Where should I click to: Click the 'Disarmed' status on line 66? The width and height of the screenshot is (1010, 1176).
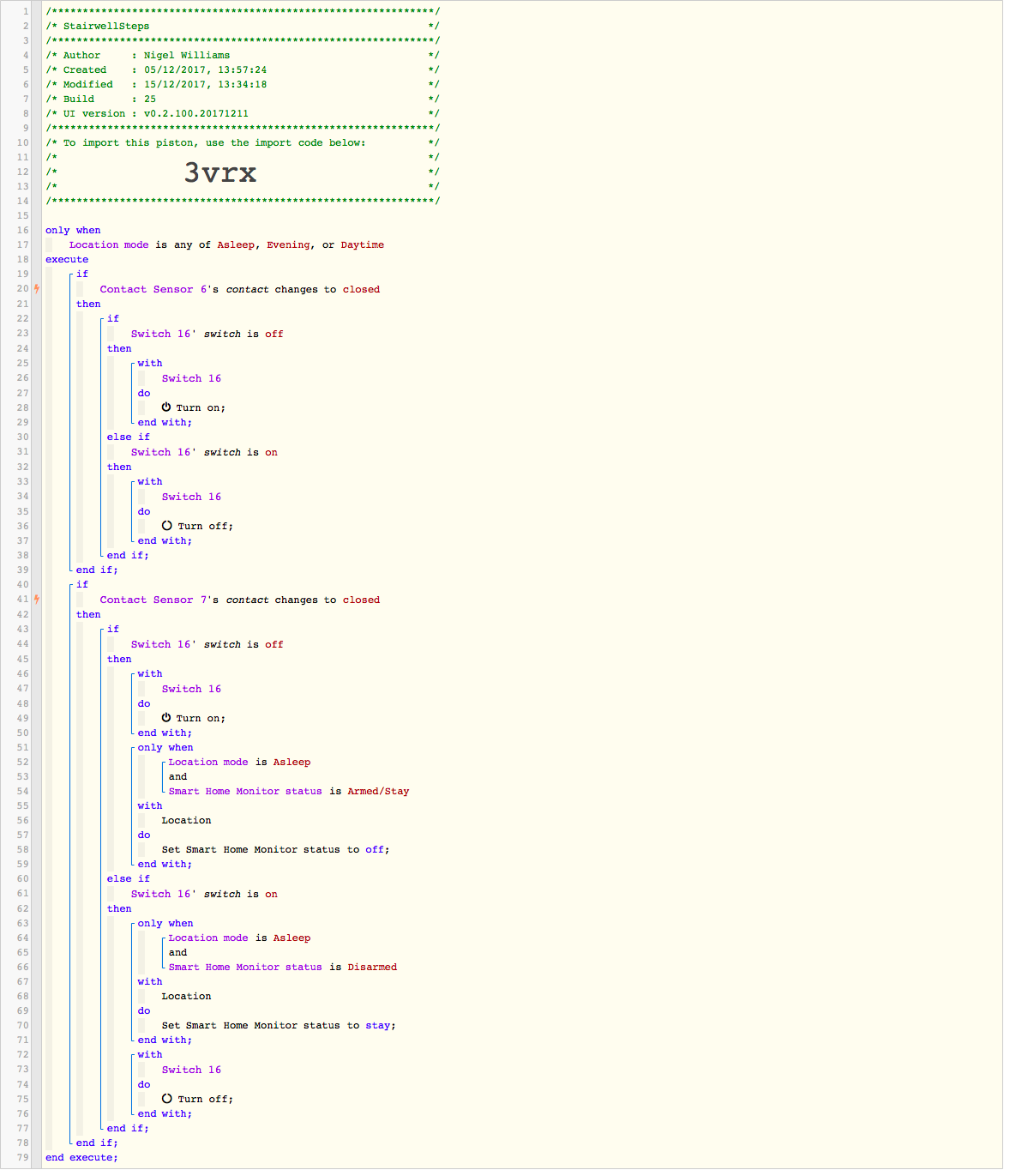pyautogui.click(x=372, y=967)
